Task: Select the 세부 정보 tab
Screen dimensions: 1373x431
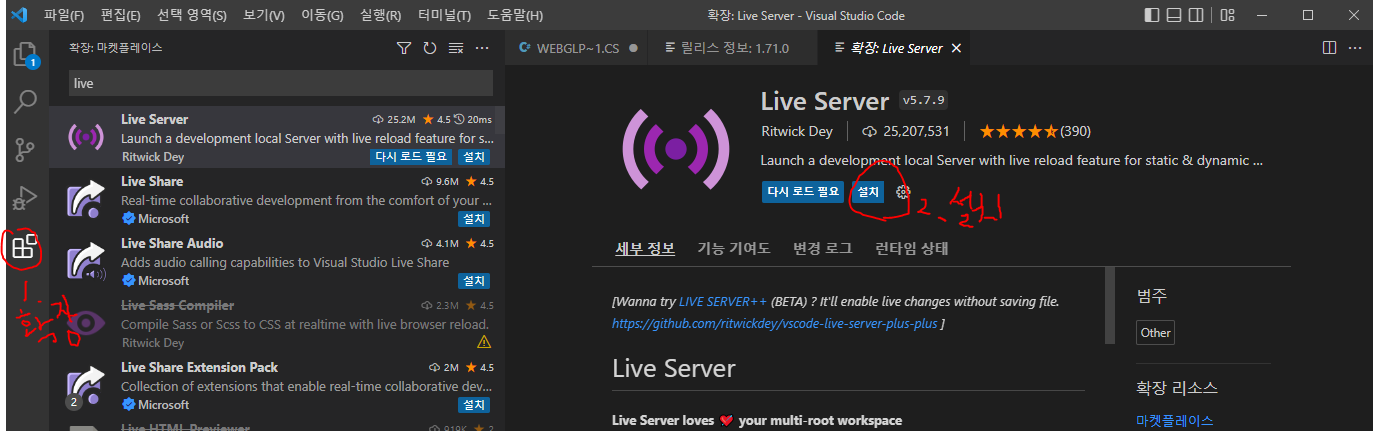Action: pyautogui.click(x=644, y=248)
